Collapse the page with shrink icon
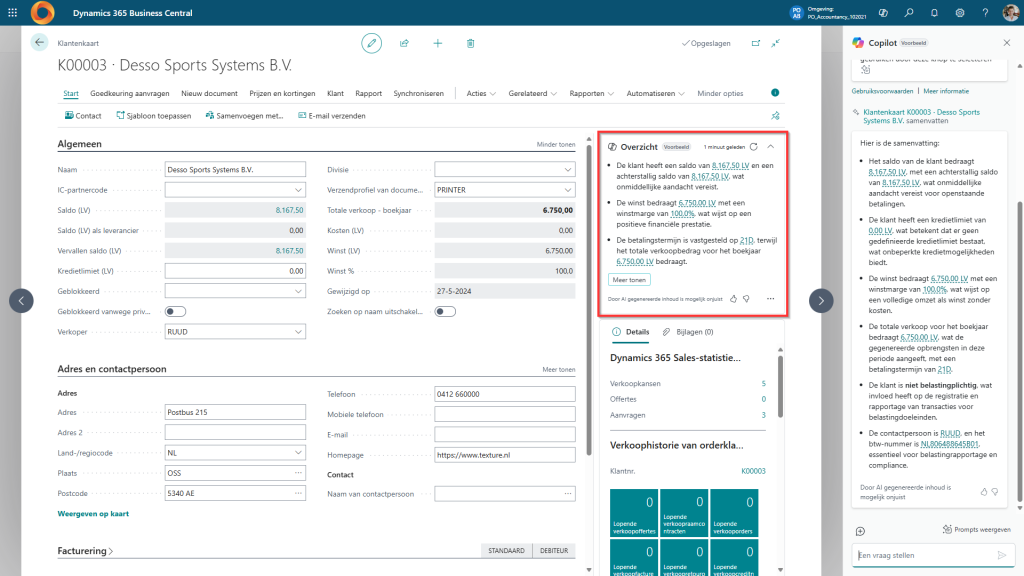Viewport: 1024px width, 576px height. [x=775, y=43]
